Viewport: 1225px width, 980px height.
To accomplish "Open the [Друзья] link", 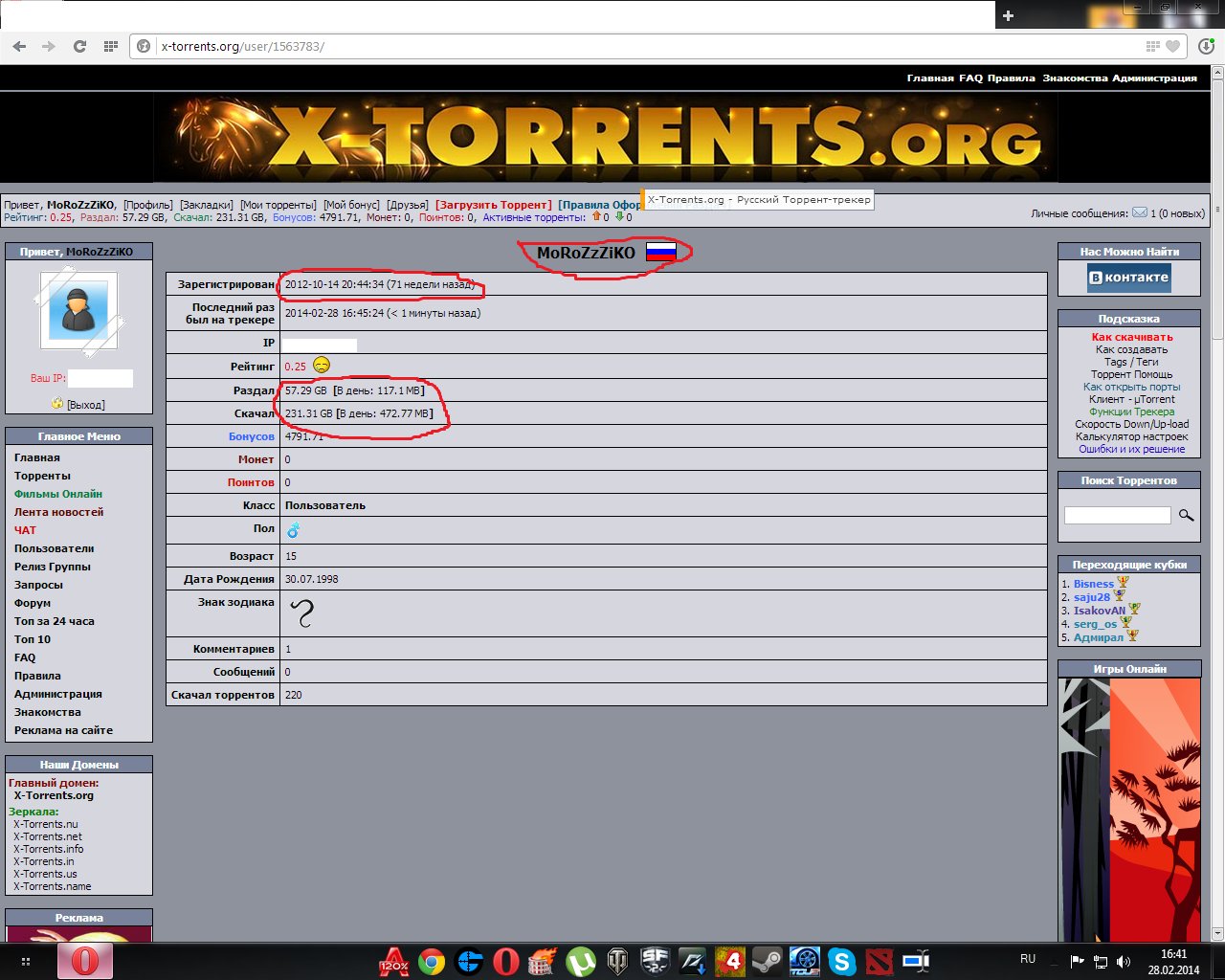I will 408,205.
